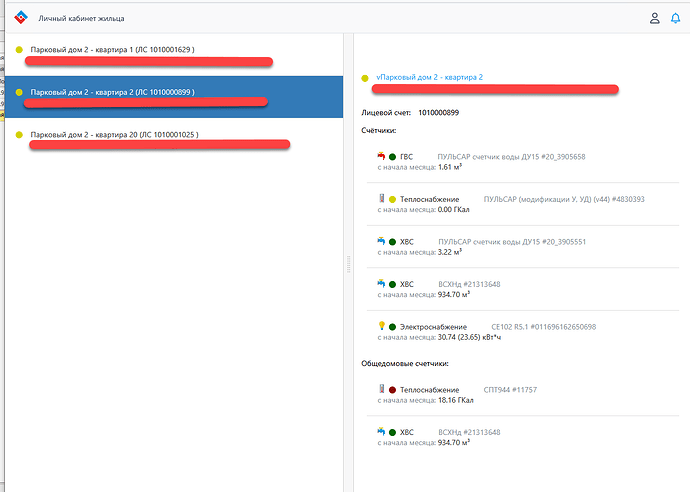Open ПУЛЬСАР (модификации У, УД) #4830393 heat meter
Image resolution: width=690 pixels, height=492 pixels.
click(562, 199)
